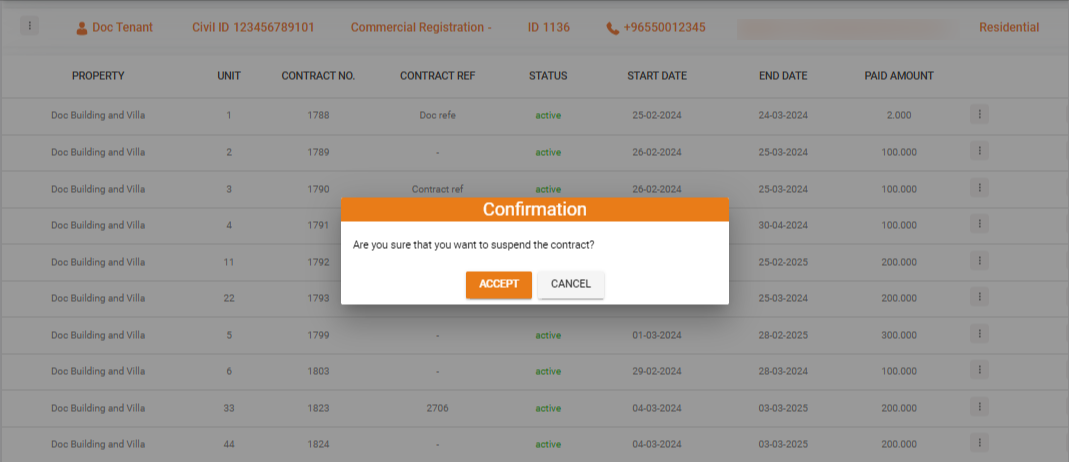Screen dimensions: 1069x462
Task: Click the STATUS column header
Action: click(548, 76)
